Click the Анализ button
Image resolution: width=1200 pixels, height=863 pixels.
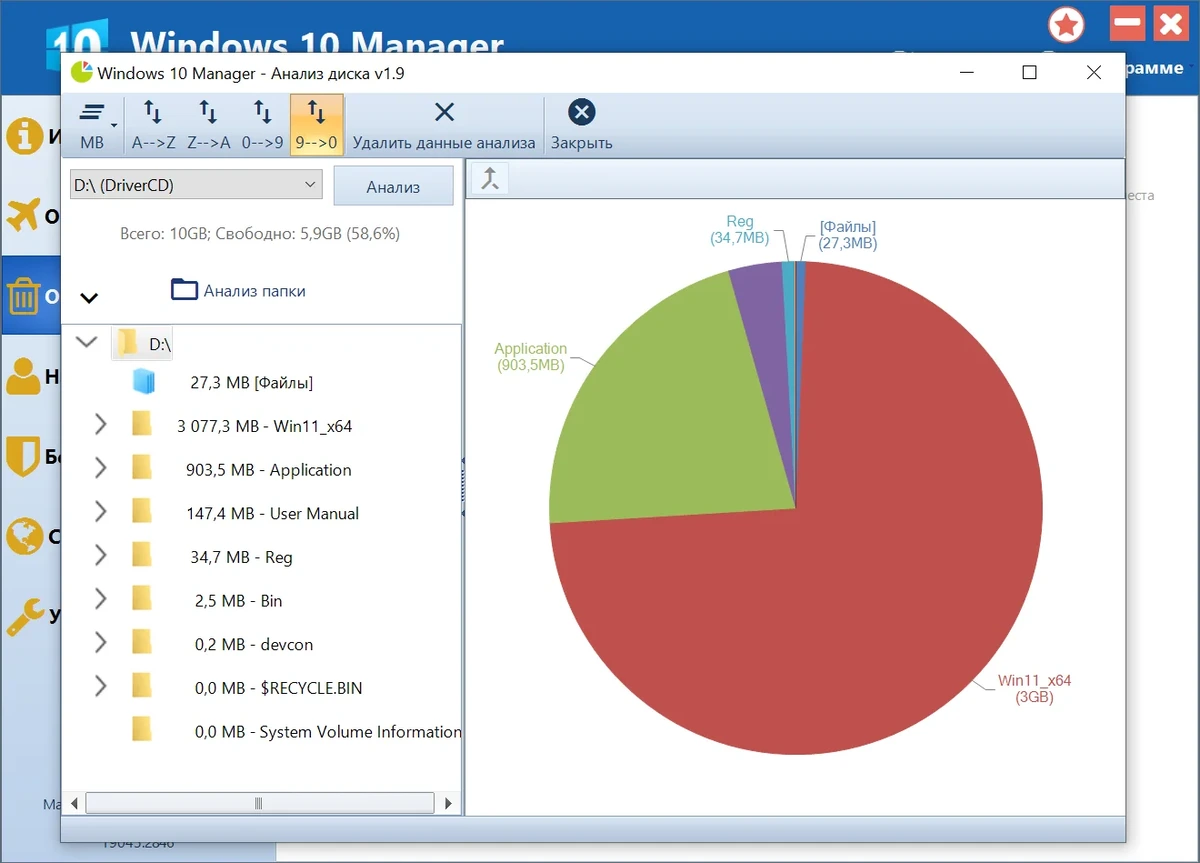(x=393, y=186)
